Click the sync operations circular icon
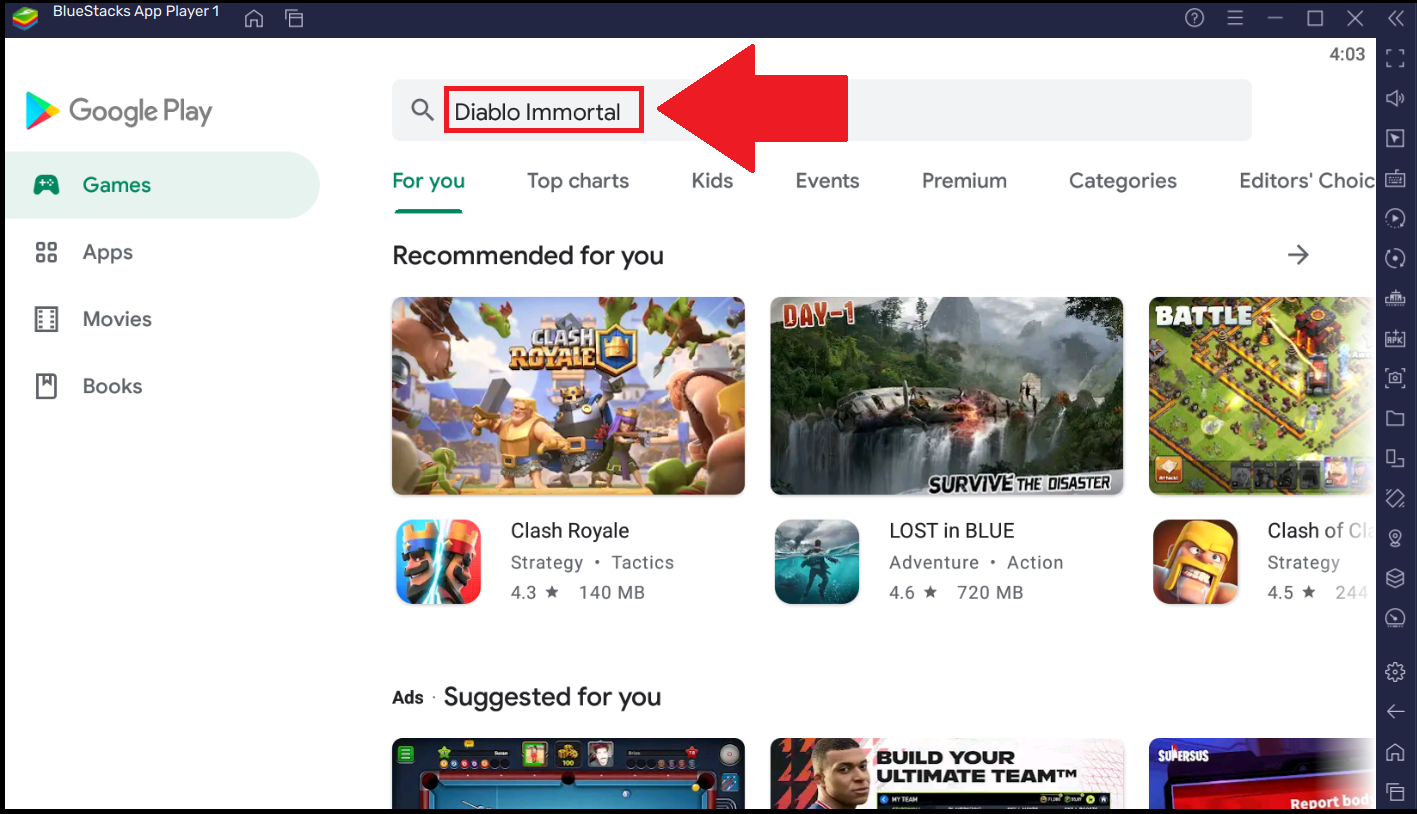This screenshot has height=814, width=1417. coord(1395,258)
